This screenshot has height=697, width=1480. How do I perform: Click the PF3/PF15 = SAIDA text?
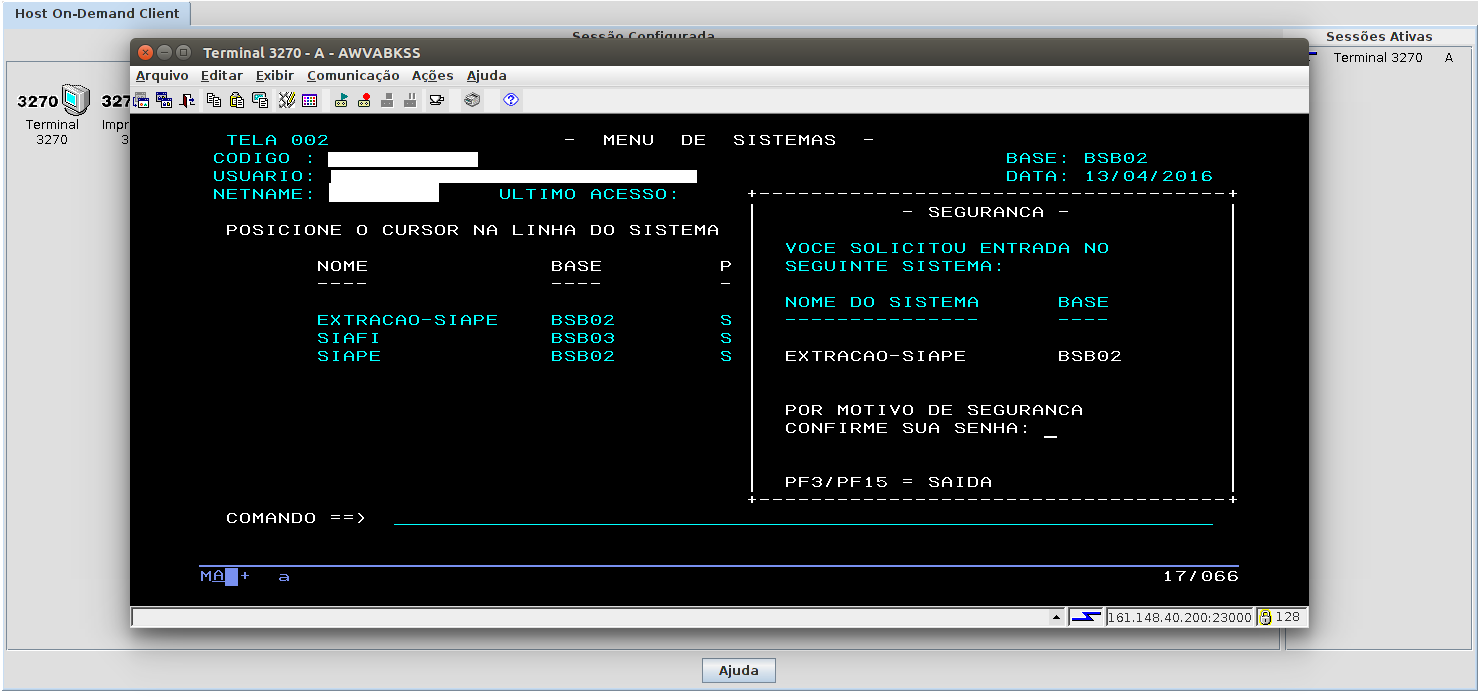[x=888, y=482]
